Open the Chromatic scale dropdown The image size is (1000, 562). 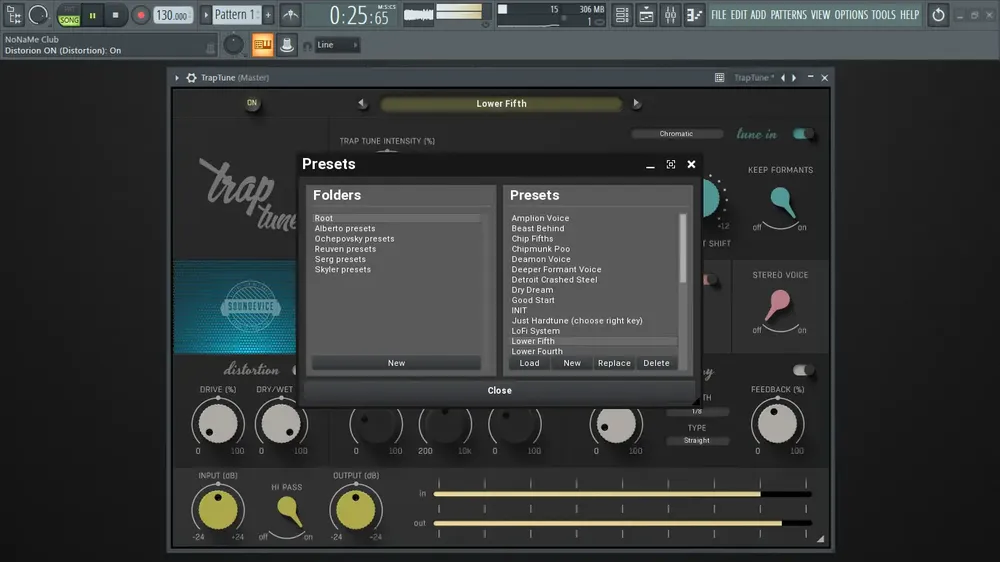[x=677, y=134]
